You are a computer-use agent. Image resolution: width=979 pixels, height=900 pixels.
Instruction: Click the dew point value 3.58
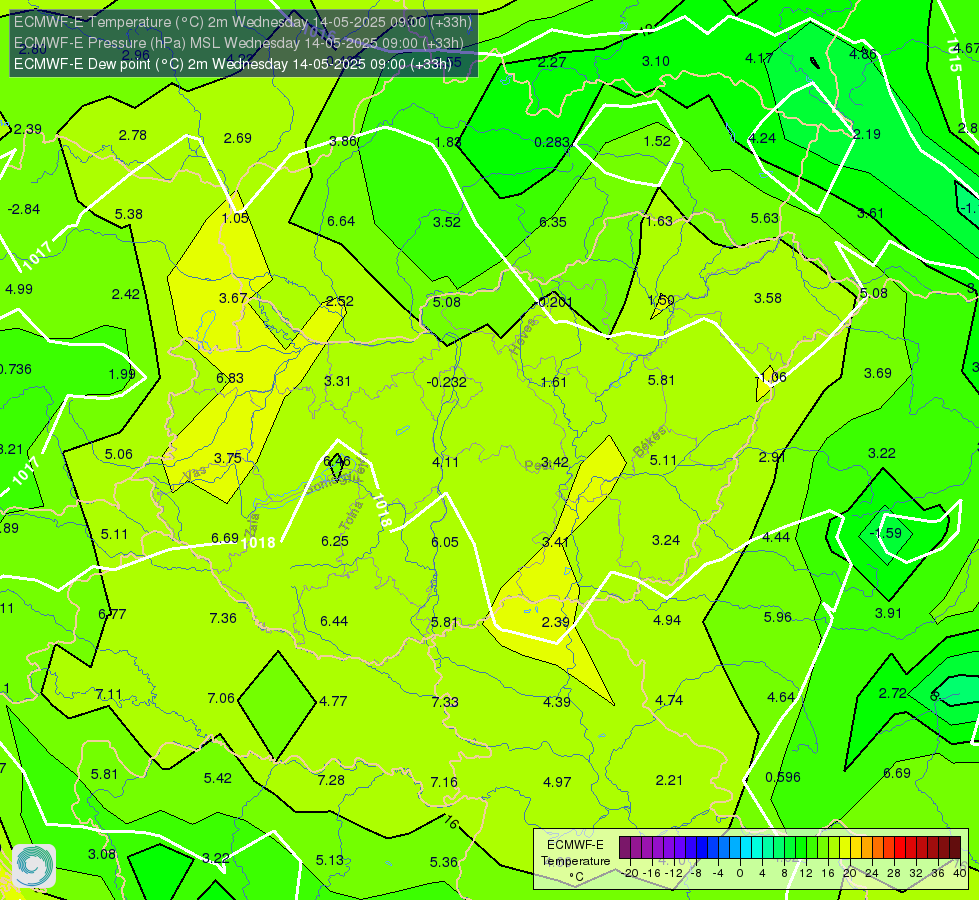767,299
